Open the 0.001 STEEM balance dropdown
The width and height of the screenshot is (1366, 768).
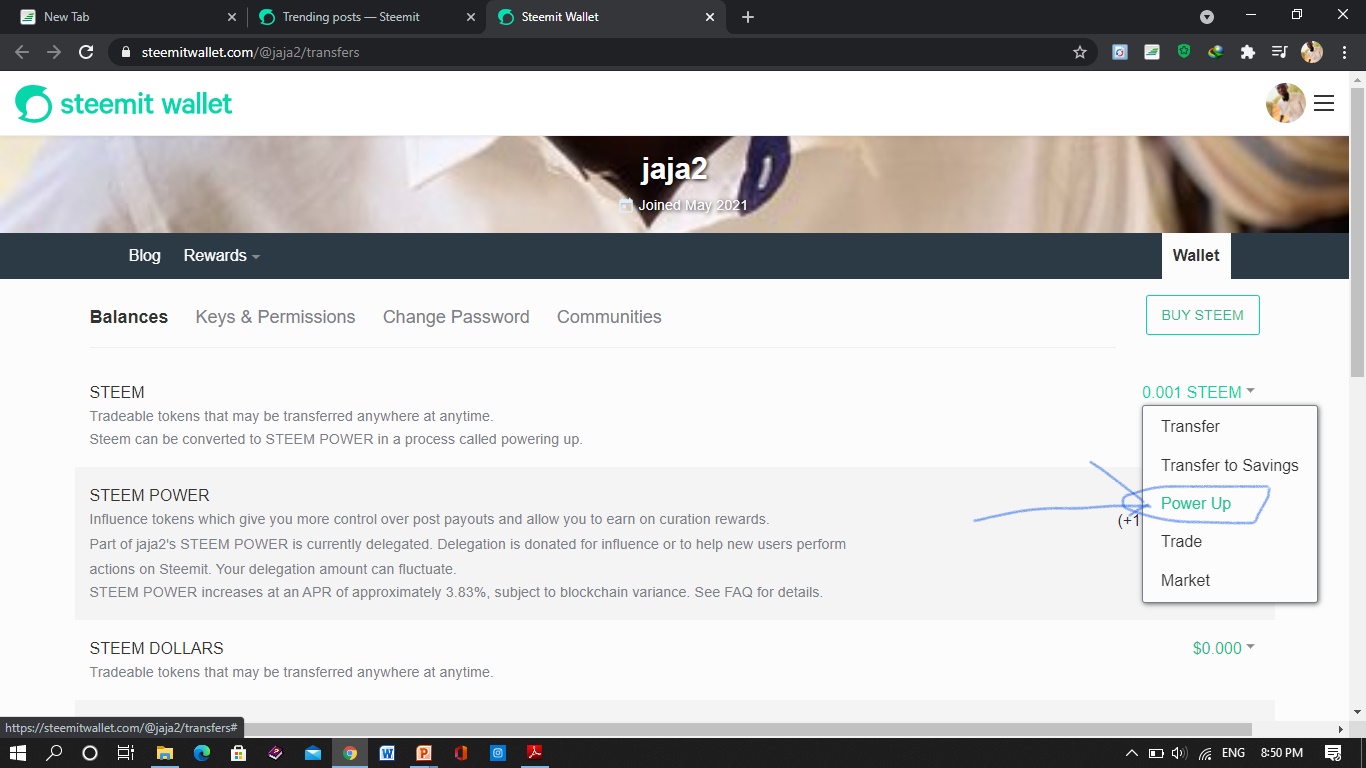coord(1197,392)
